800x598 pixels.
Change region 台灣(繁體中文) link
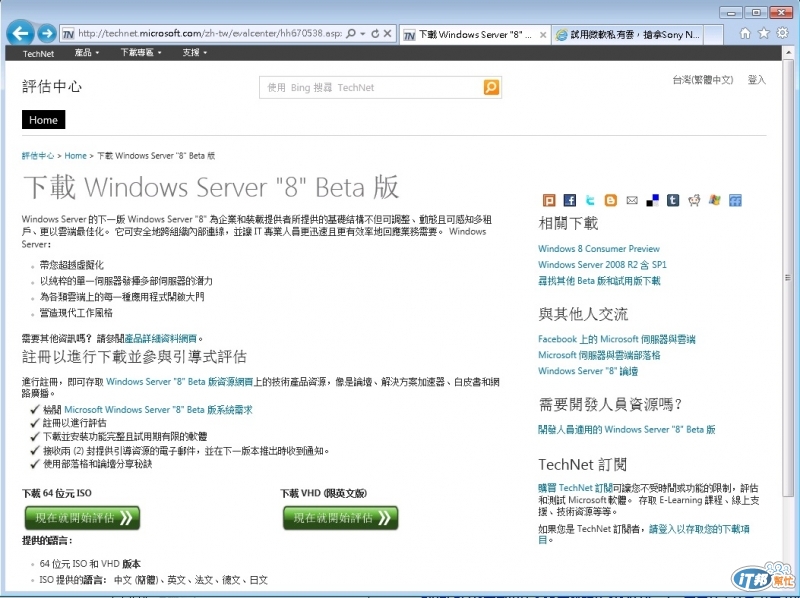(703, 80)
